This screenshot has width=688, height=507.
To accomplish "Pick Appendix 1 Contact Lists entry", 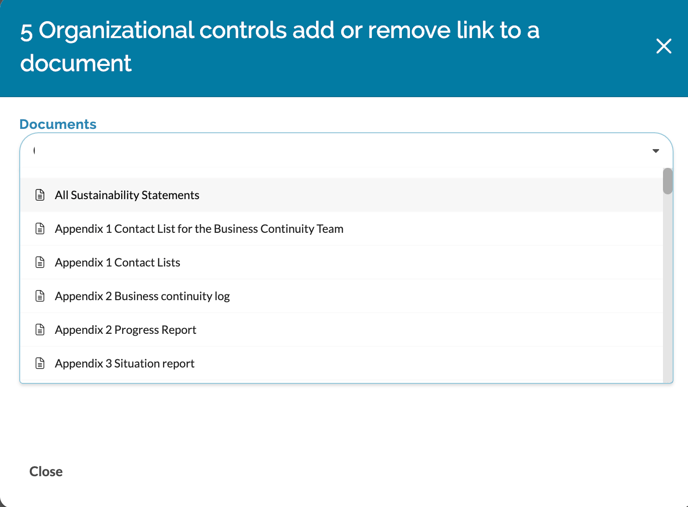I will coord(117,262).
